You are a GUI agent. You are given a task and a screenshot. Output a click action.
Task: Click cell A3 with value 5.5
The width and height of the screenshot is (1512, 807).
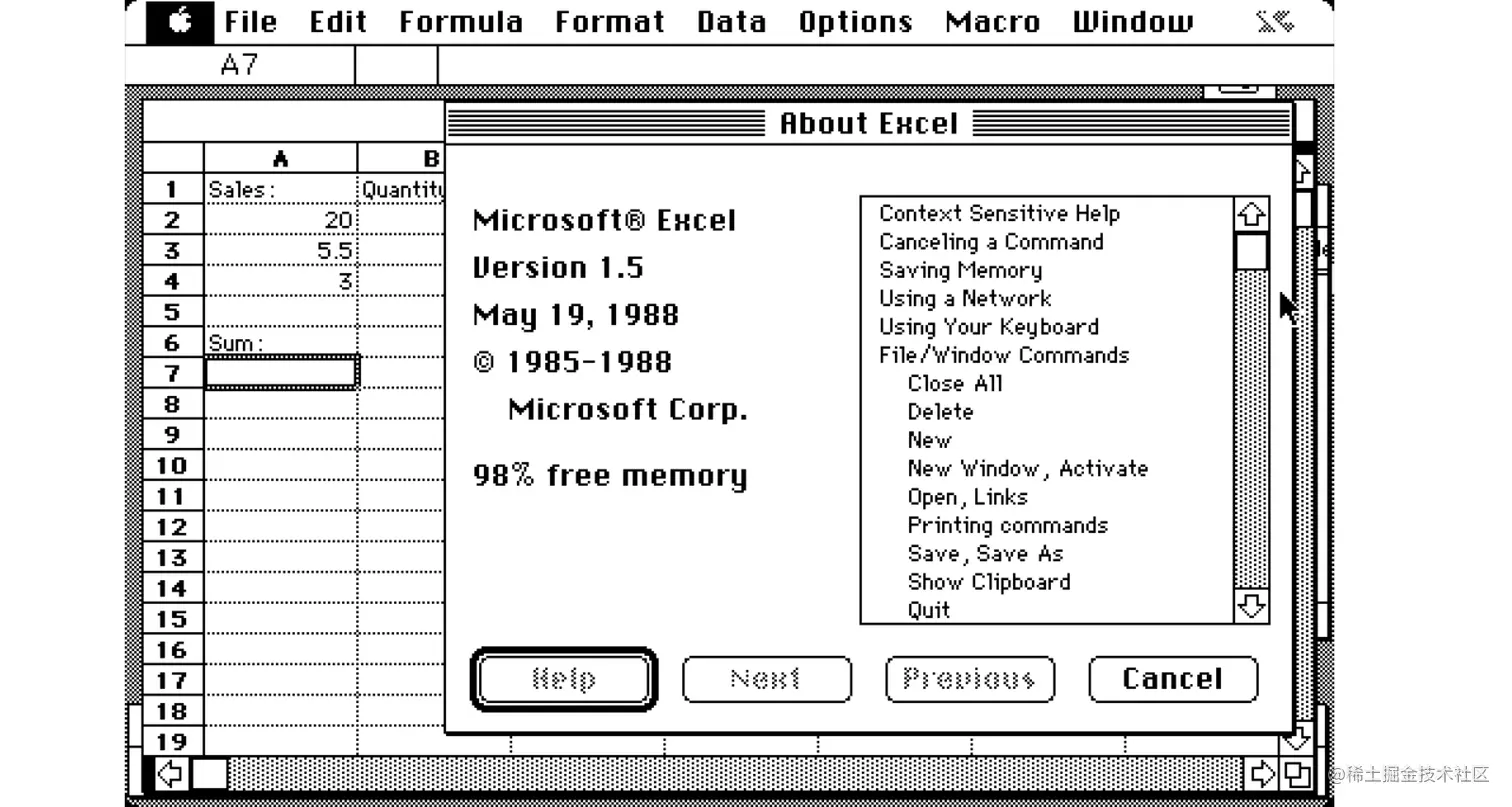tap(281, 251)
